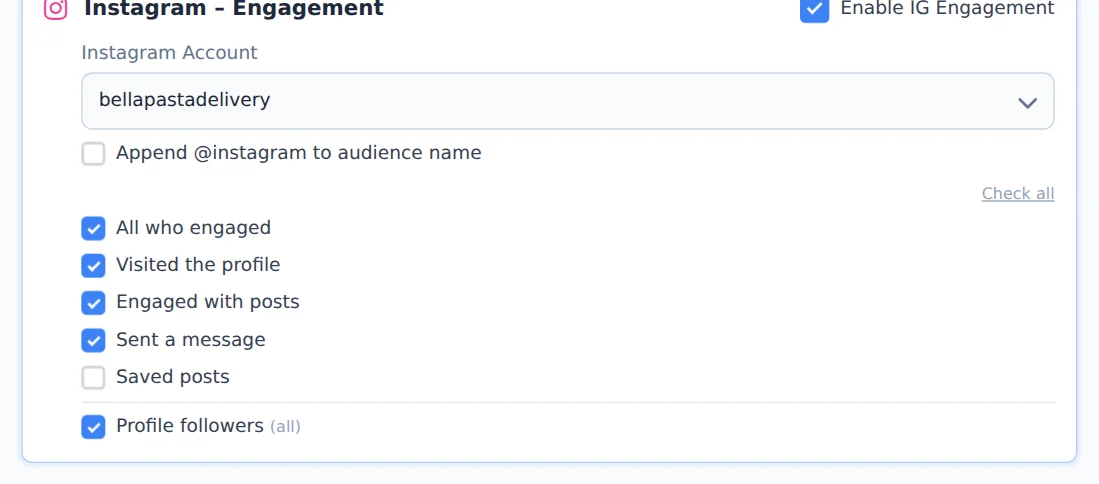1099x484 pixels.
Task: Click the Profile followers (all) label
Action: pyautogui.click(x=208, y=426)
